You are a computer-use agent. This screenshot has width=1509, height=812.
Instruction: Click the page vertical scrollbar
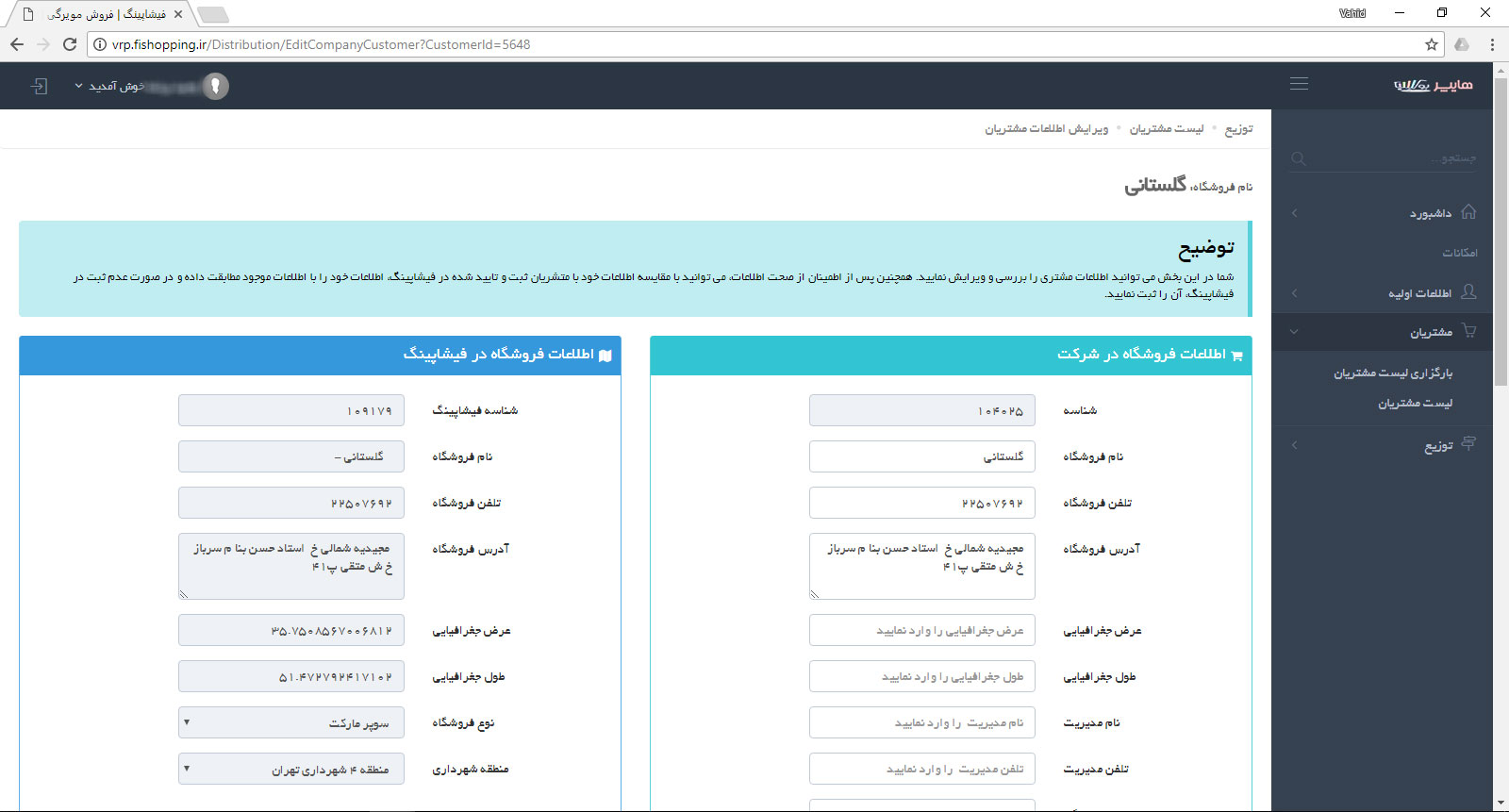[x=1501, y=377]
